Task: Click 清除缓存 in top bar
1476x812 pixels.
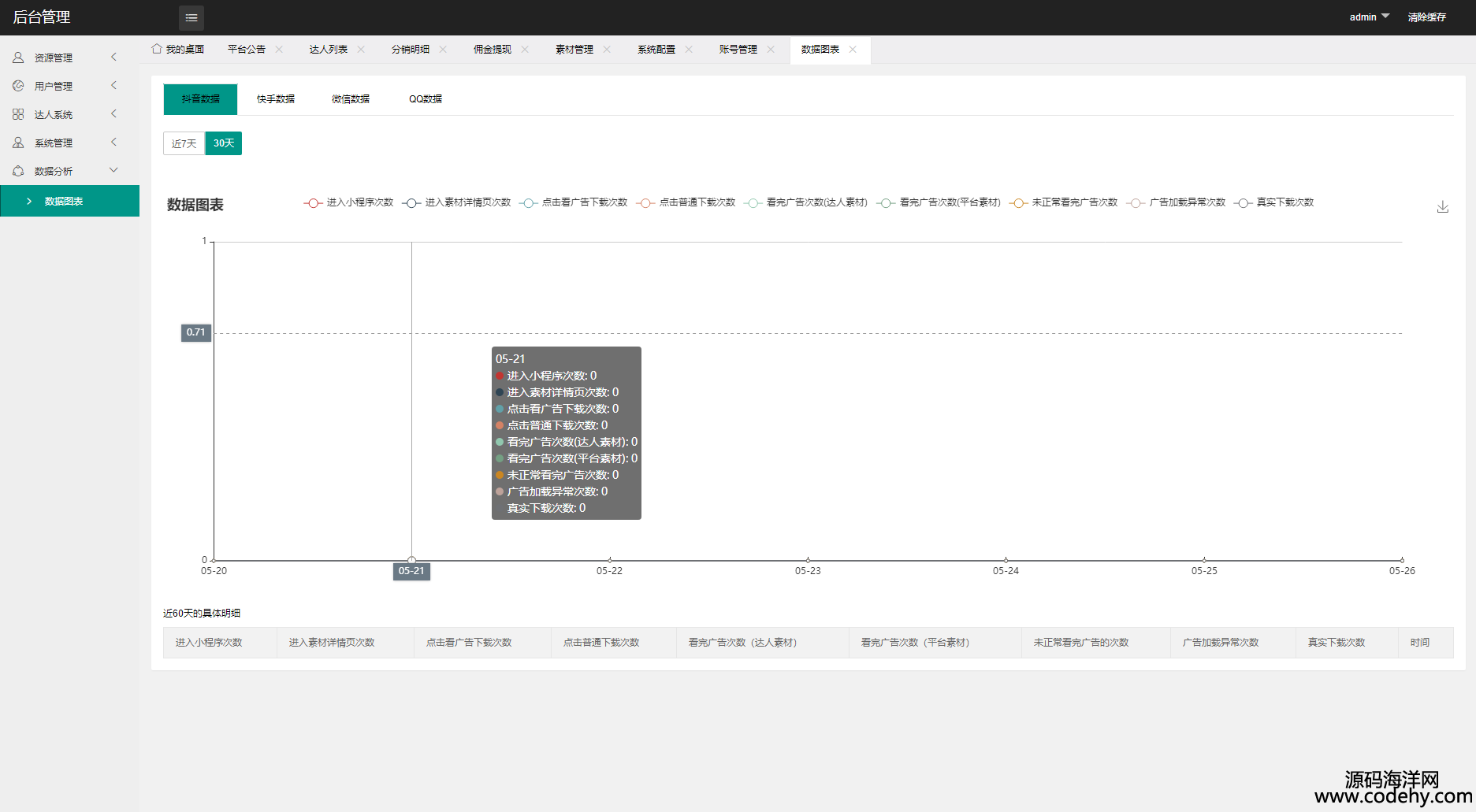Action: (x=1427, y=17)
